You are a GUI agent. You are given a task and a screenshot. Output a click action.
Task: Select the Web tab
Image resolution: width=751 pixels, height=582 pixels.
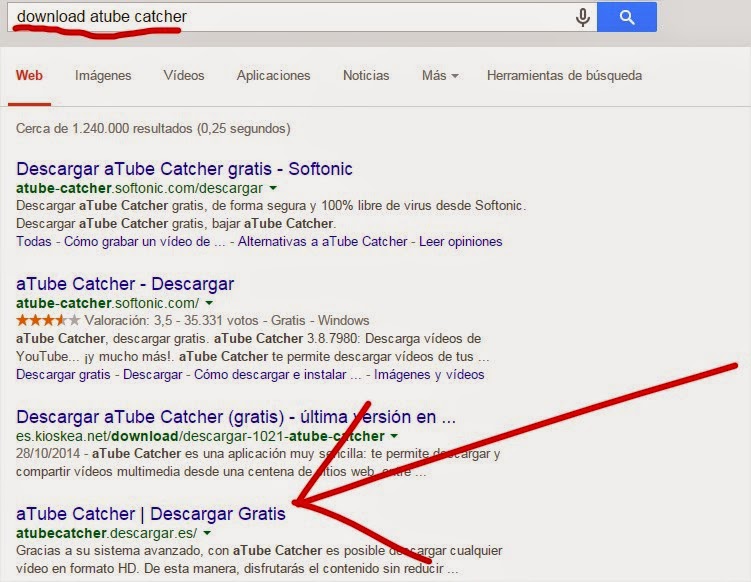tap(29, 75)
